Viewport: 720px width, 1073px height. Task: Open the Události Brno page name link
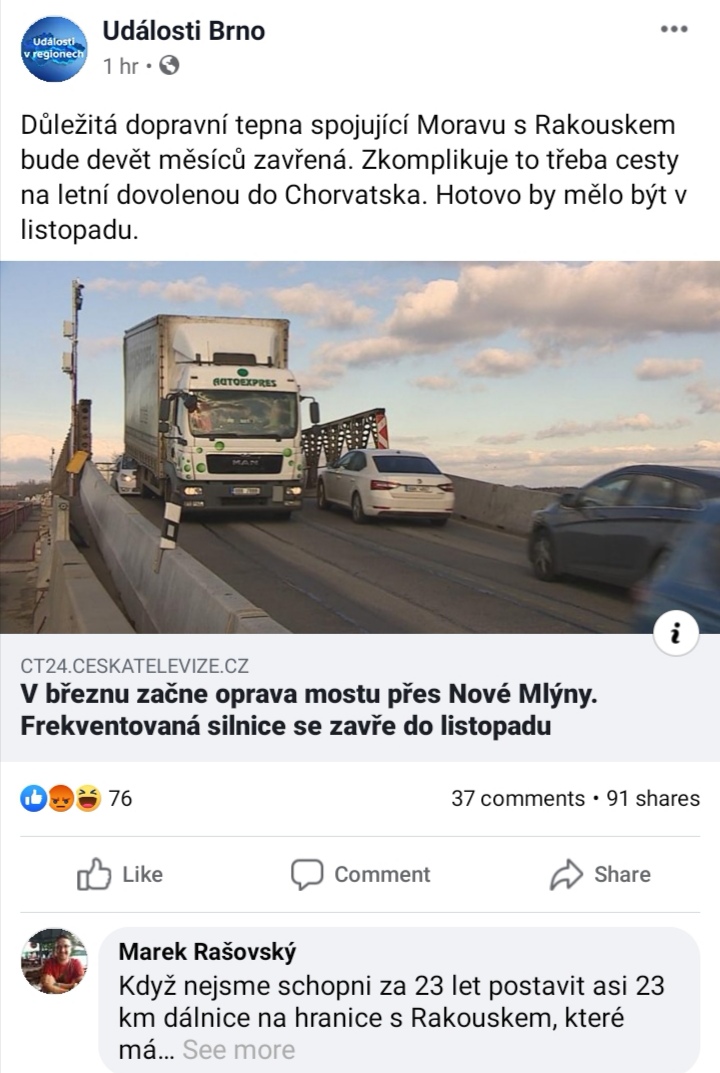183,31
